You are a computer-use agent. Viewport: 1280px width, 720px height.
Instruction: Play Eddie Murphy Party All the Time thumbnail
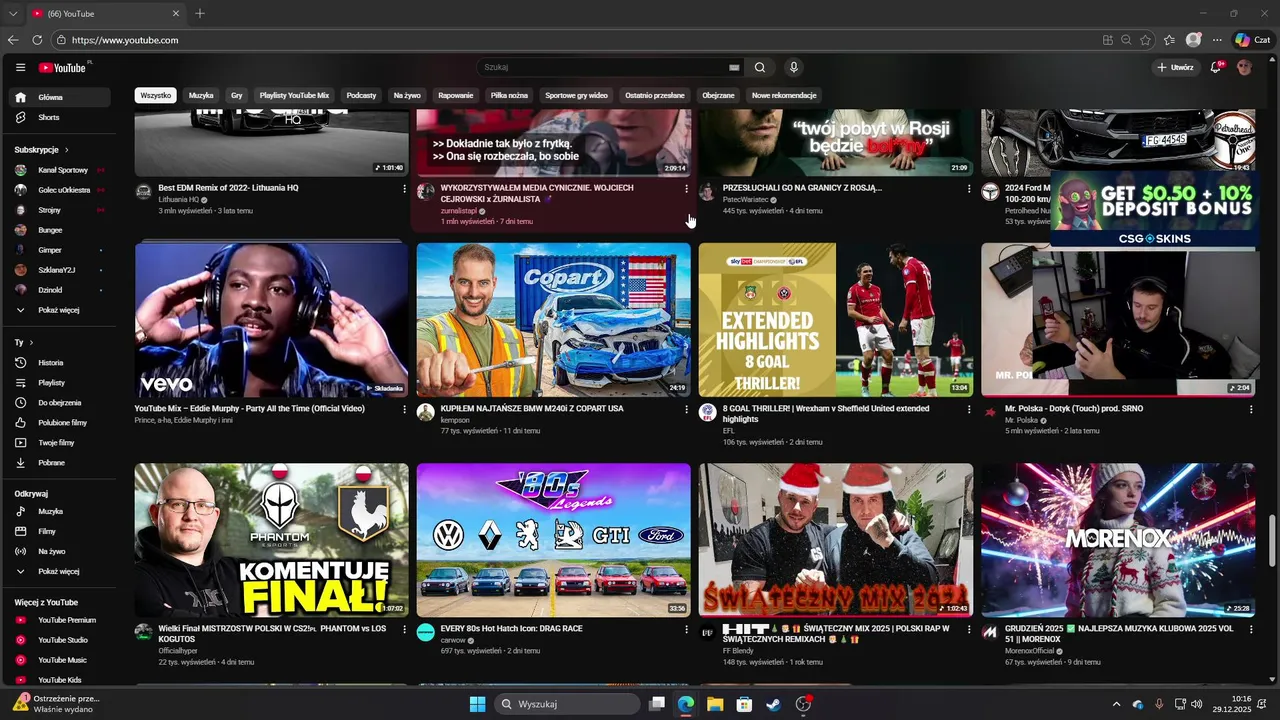coord(272,320)
